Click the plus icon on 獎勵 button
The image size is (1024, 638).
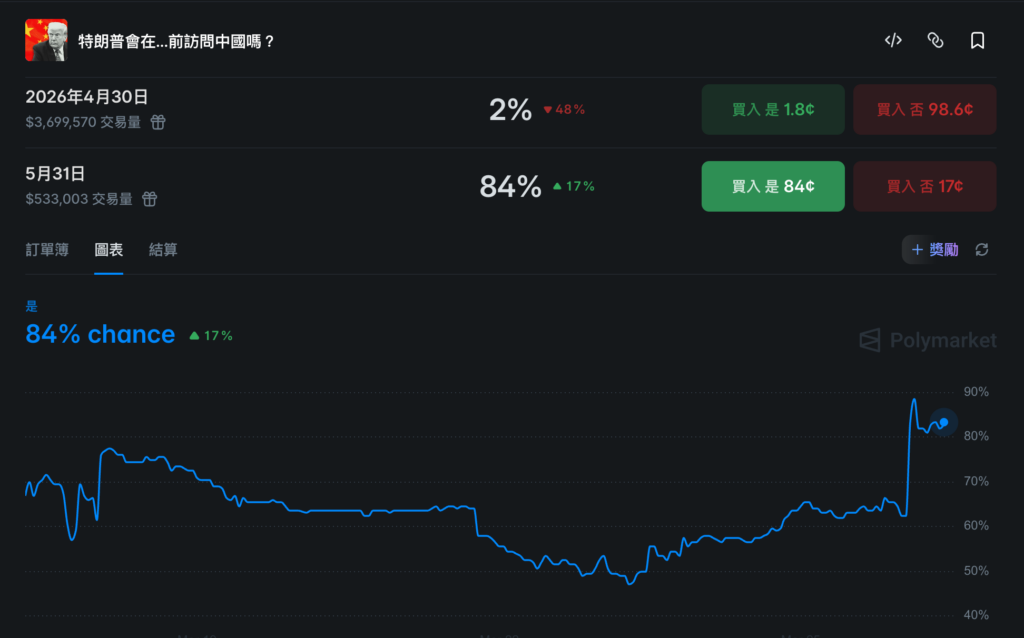click(917, 250)
